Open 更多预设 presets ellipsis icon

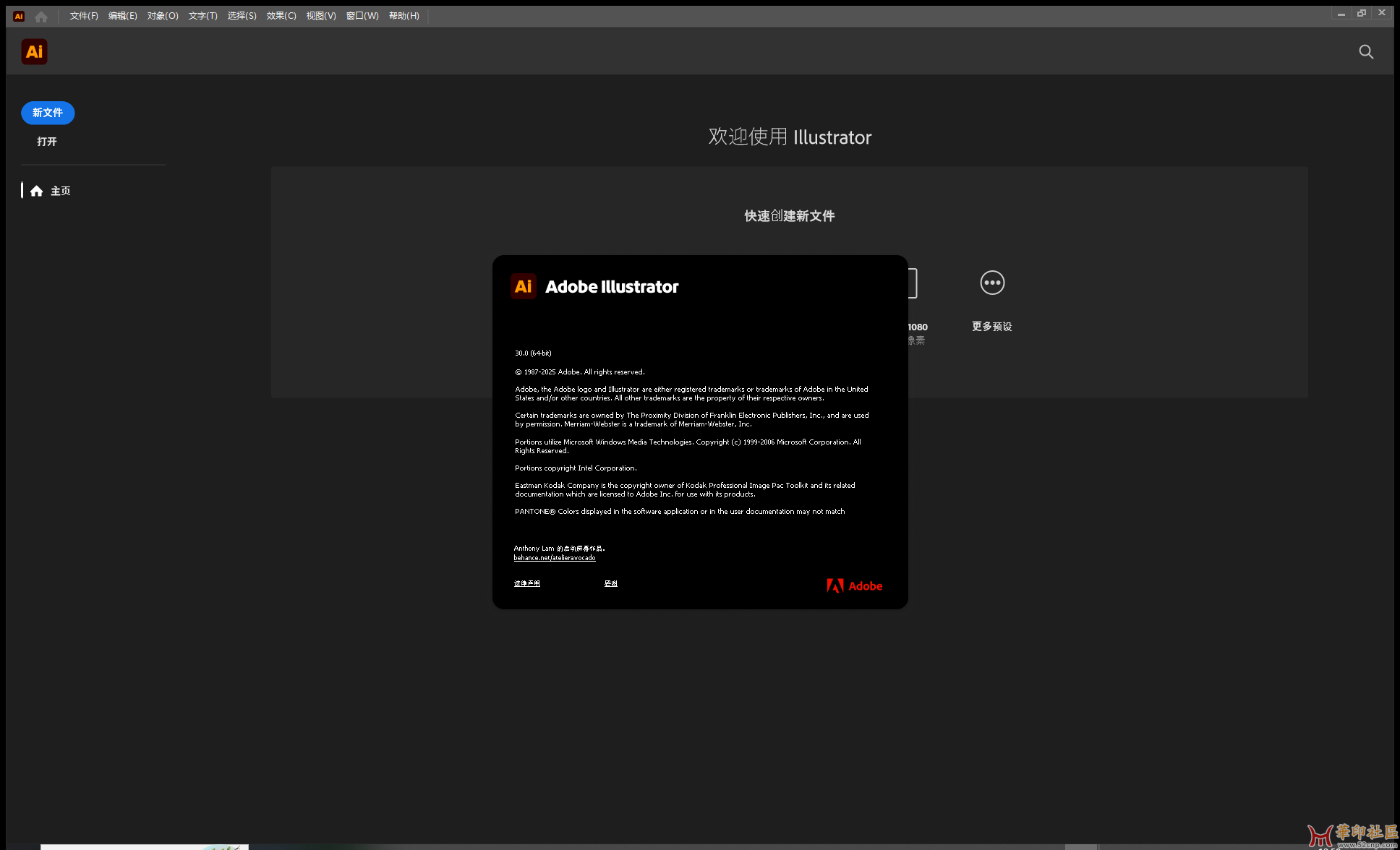coord(991,283)
